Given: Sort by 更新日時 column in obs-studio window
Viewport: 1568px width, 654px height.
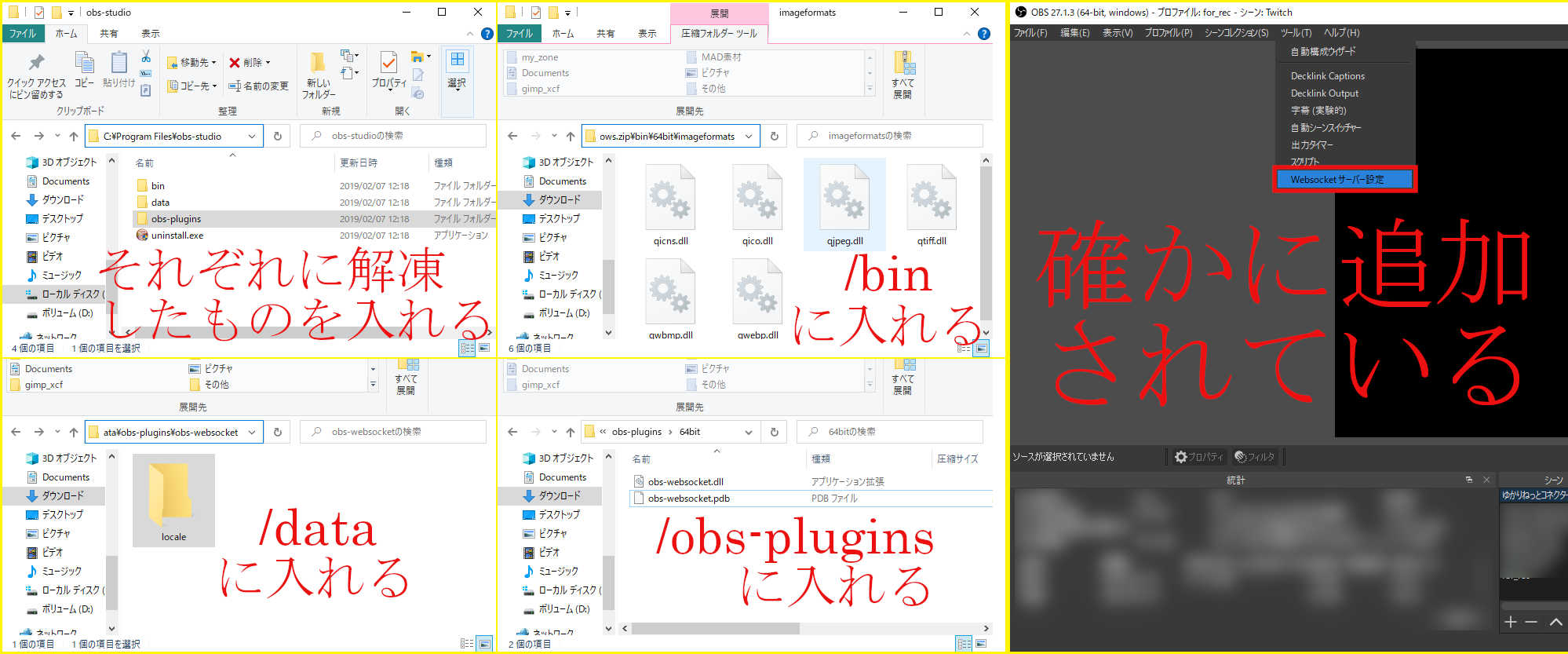Looking at the screenshot, I should coord(359,163).
